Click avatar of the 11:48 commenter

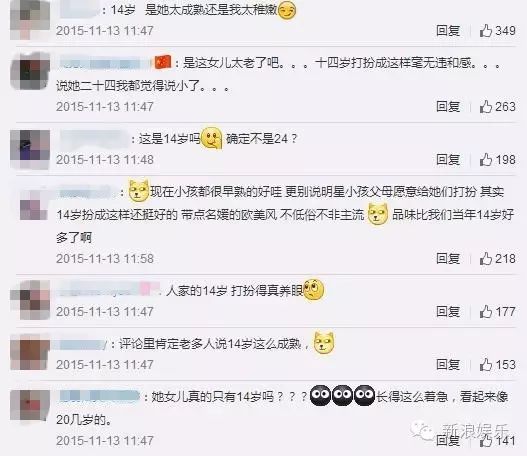coord(30,150)
